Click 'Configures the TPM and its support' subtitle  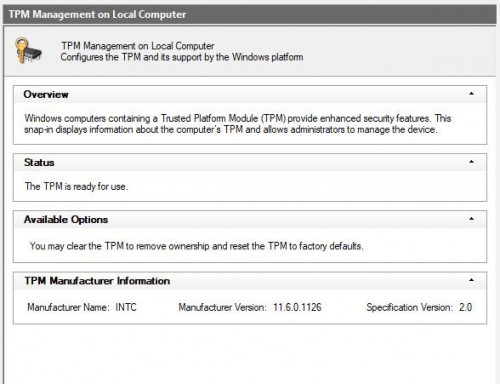tap(182, 57)
